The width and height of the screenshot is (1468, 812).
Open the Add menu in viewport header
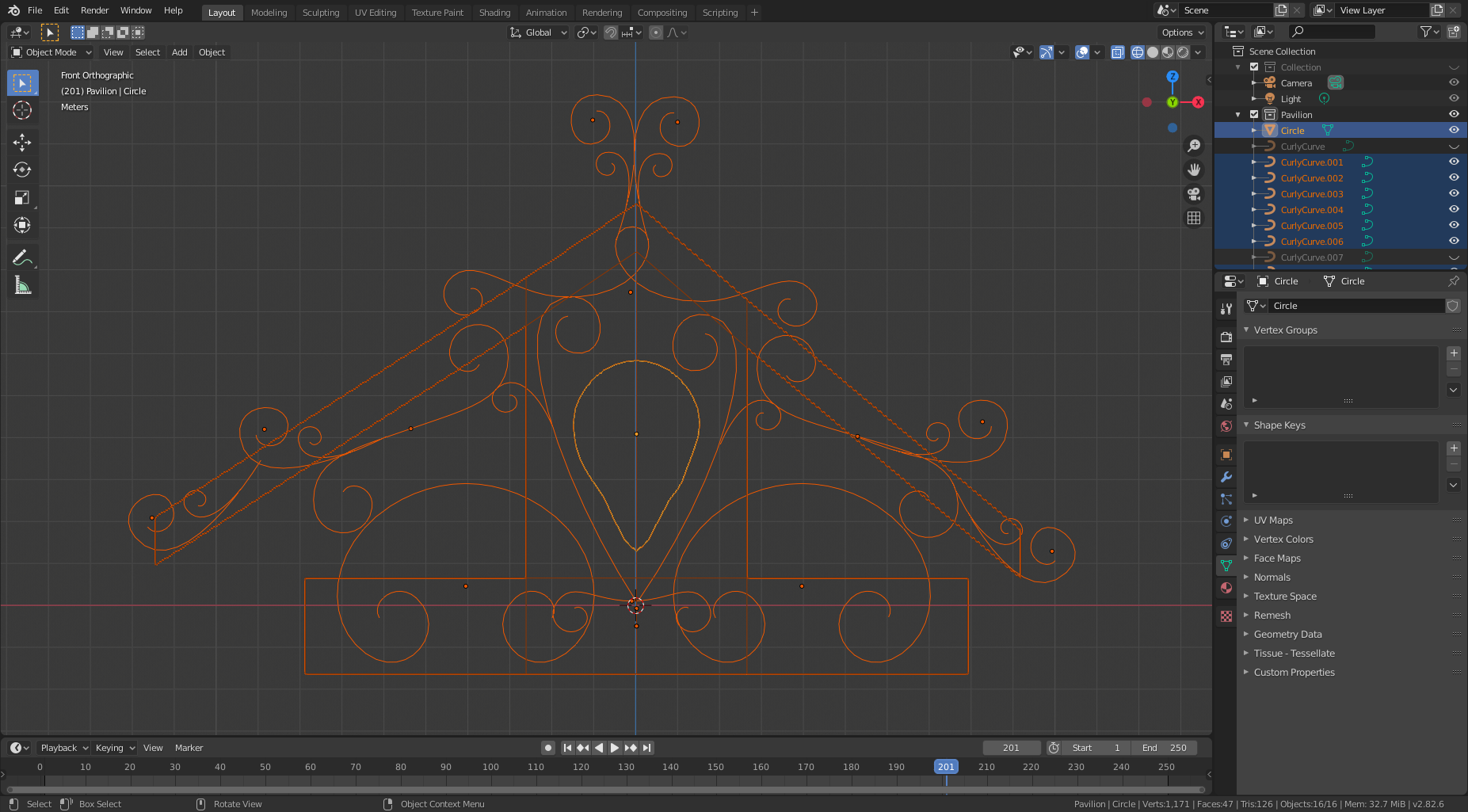click(x=180, y=52)
